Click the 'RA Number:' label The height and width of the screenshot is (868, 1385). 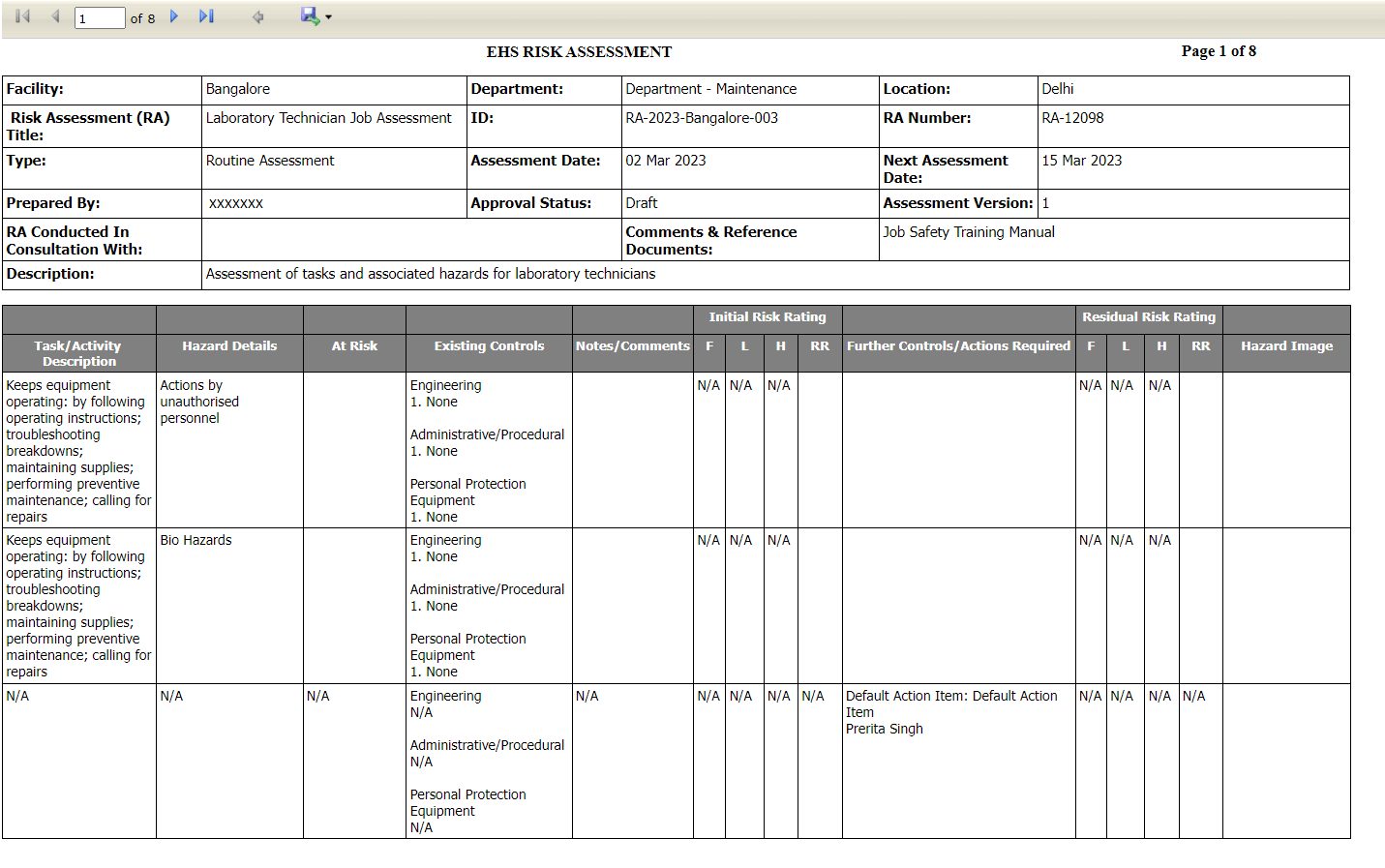click(x=927, y=118)
